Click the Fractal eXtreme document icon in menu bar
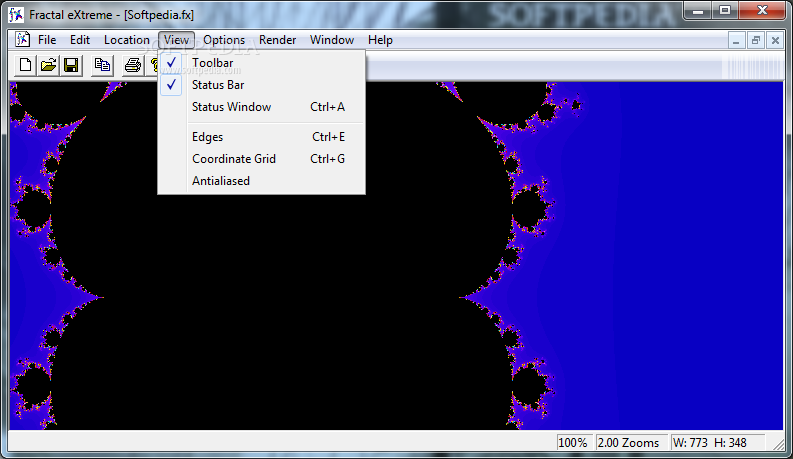Image resolution: width=793 pixels, height=459 pixels. 22,39
